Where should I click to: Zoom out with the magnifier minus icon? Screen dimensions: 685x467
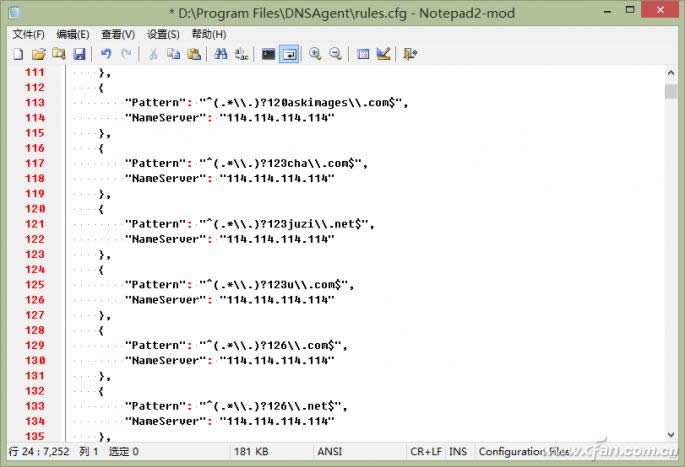[335, 54]
